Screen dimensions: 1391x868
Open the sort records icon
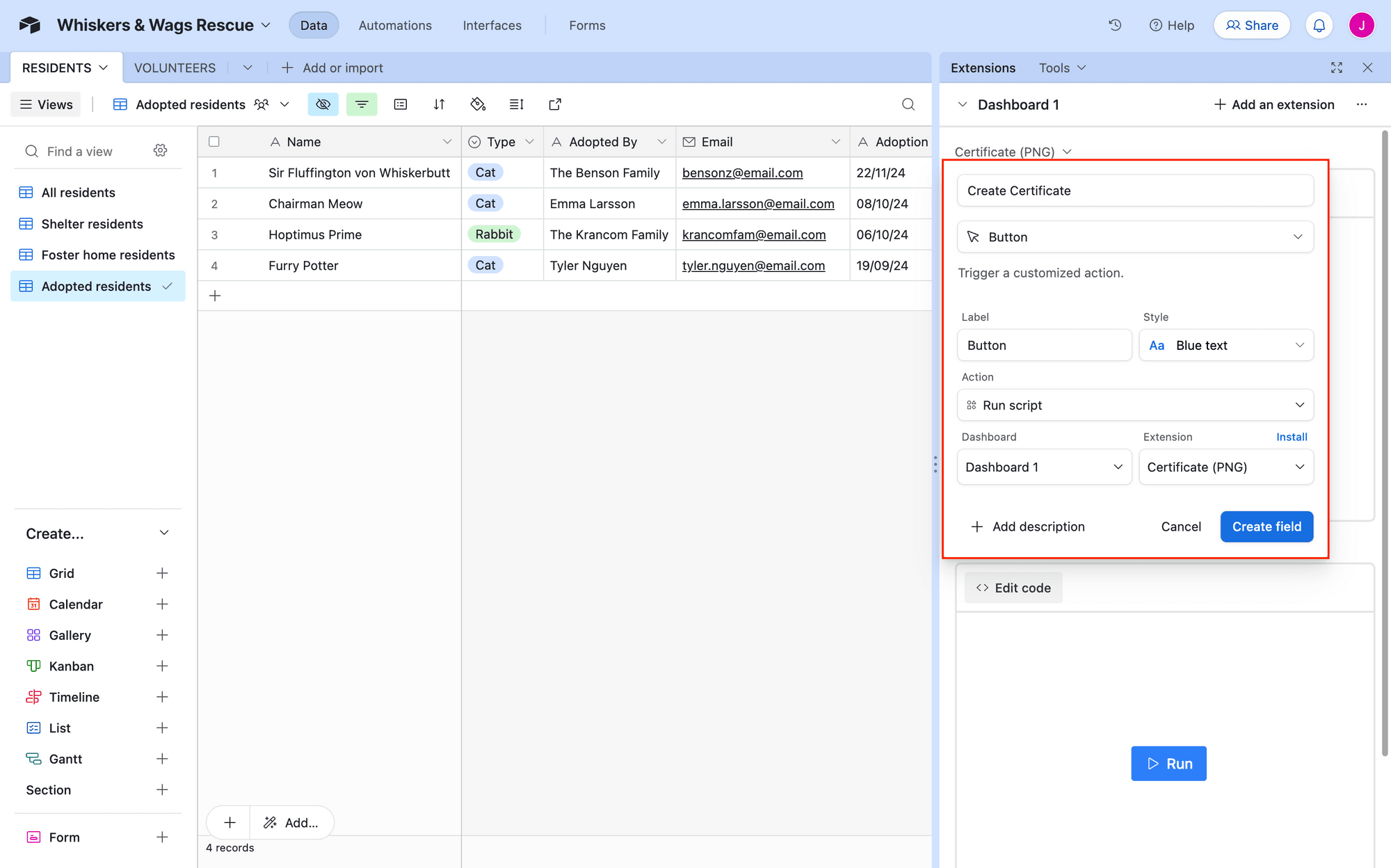point(440,104)
